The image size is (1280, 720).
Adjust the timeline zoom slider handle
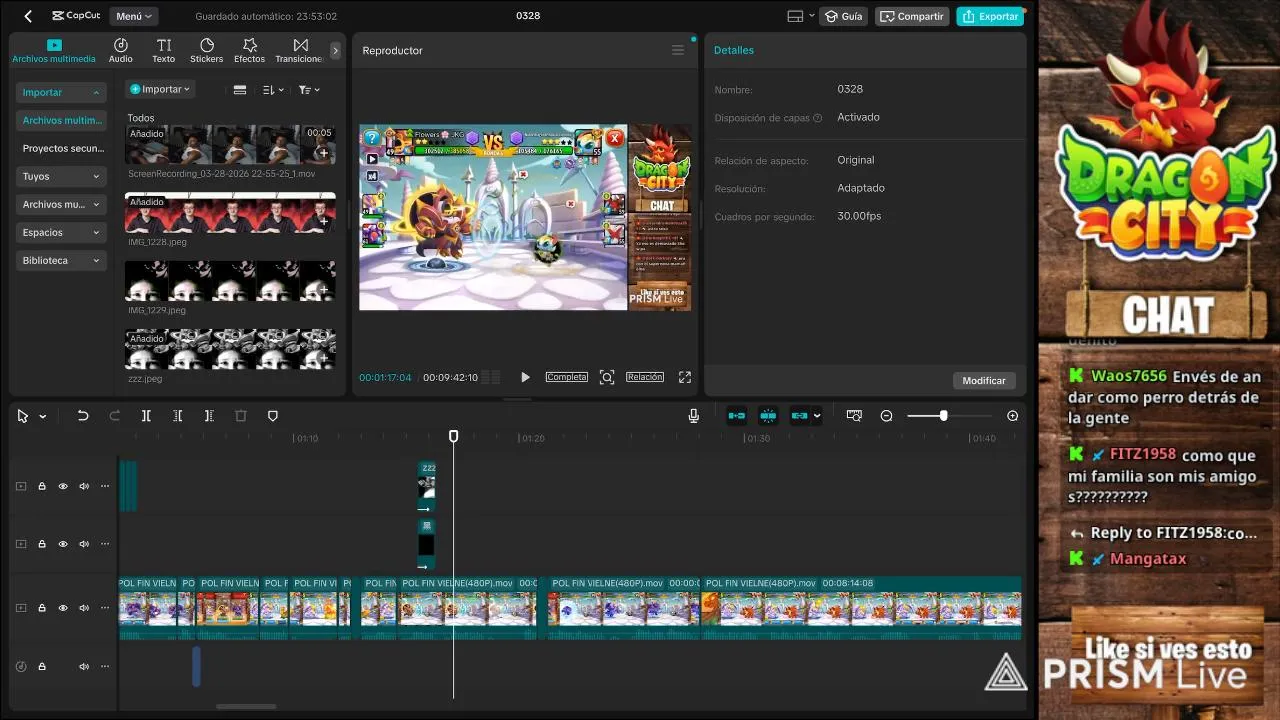943,416
